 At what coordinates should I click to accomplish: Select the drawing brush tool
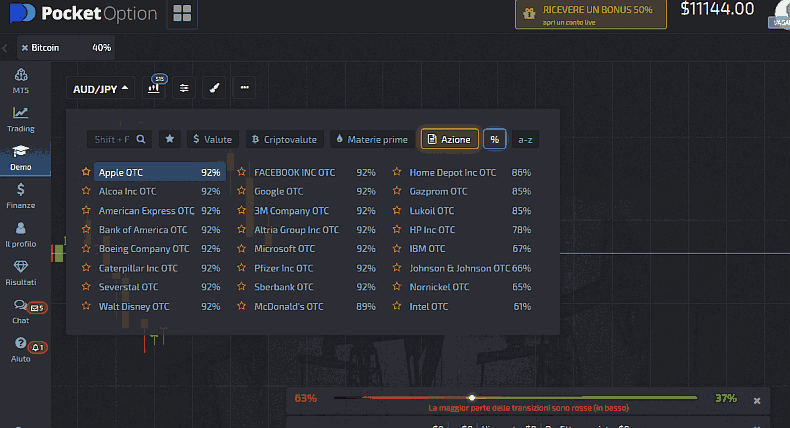pyautogui.click(x=214, y=88)
